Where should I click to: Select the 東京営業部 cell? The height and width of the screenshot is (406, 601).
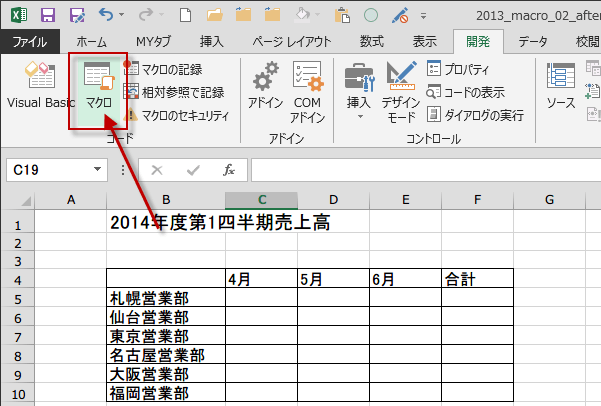[x=166, y=336]
